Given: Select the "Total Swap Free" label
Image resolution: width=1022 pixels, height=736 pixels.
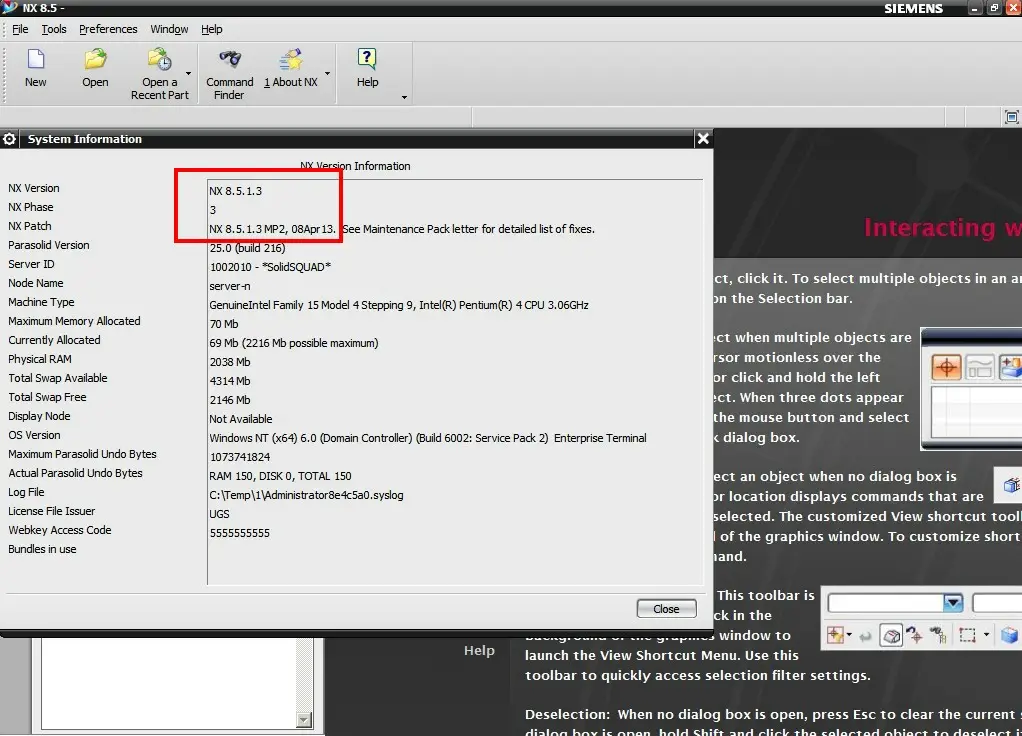Looking at the screenshot, I should 47,397.
